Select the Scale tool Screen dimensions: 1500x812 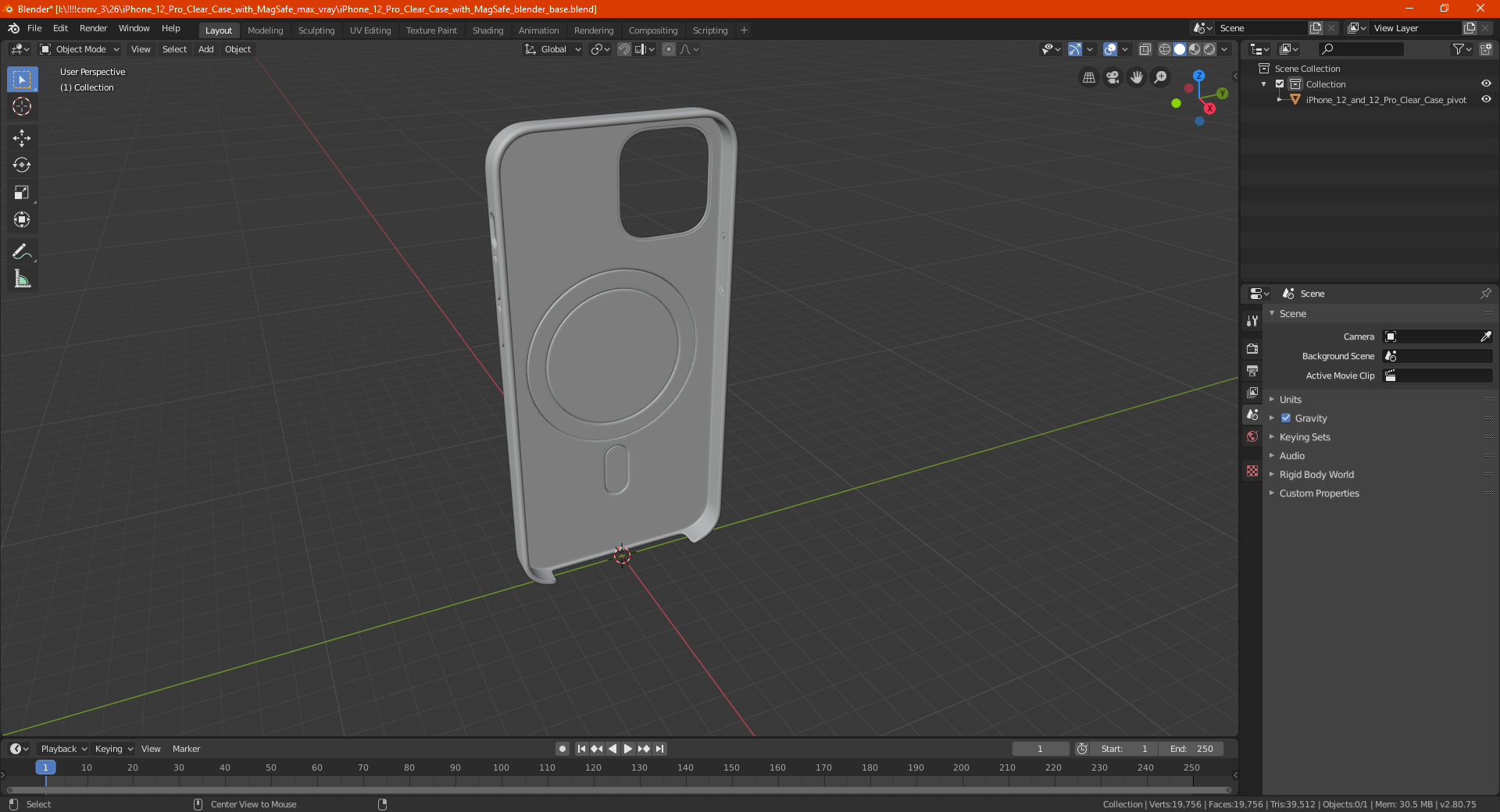coord(22,192)
